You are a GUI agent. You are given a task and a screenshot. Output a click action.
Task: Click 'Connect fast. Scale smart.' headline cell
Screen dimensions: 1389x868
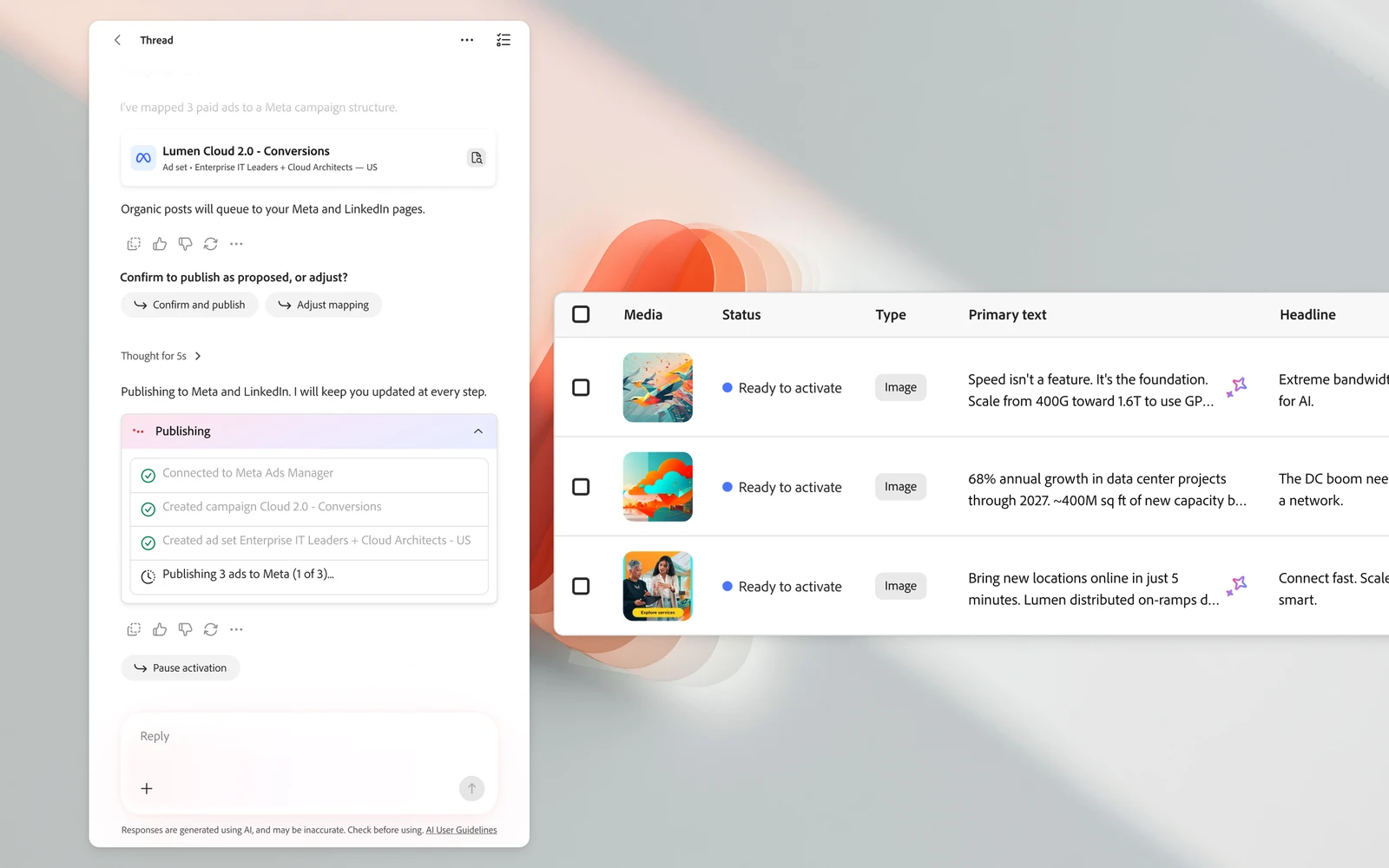(1333, 589)
